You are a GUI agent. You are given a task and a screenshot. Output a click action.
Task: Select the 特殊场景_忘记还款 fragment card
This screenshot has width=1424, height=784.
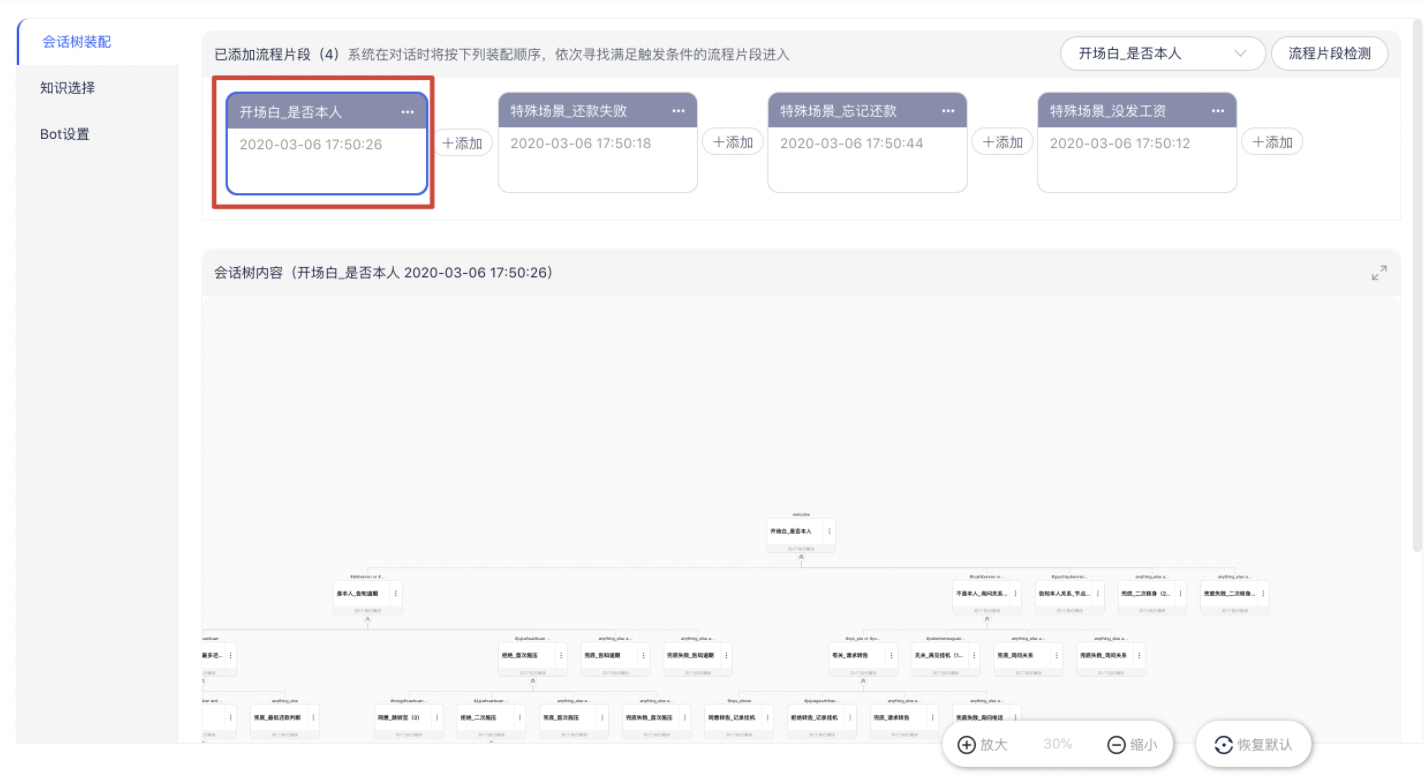tap(867, 142)
